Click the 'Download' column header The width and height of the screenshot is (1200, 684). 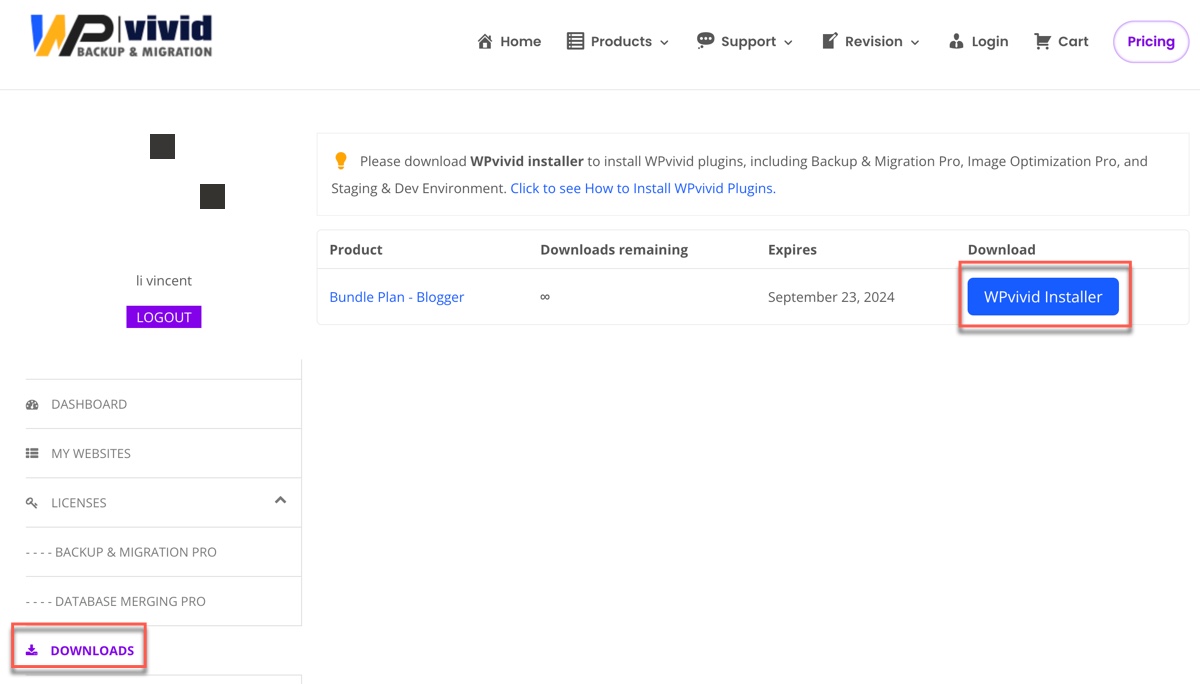coord(1002,250)
